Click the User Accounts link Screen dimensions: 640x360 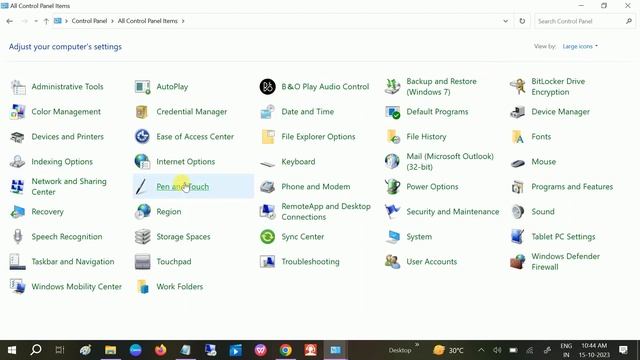431,262
